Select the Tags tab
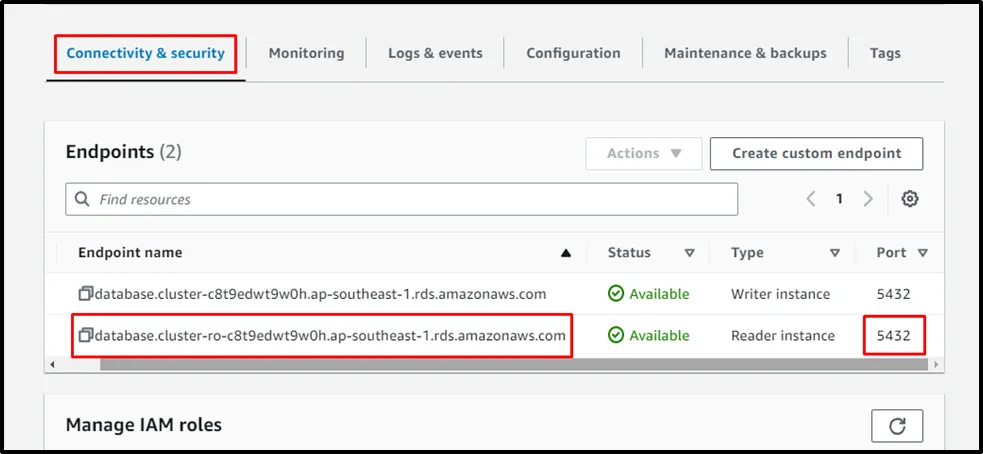 pyautogui.click(x=885, y=53)
